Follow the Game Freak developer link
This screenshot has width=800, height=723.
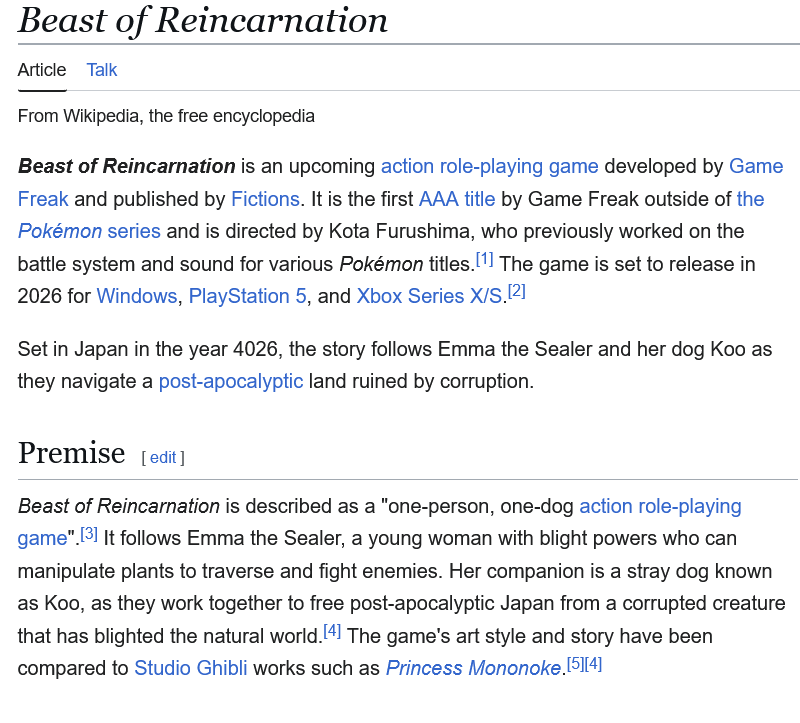point(756,166)
